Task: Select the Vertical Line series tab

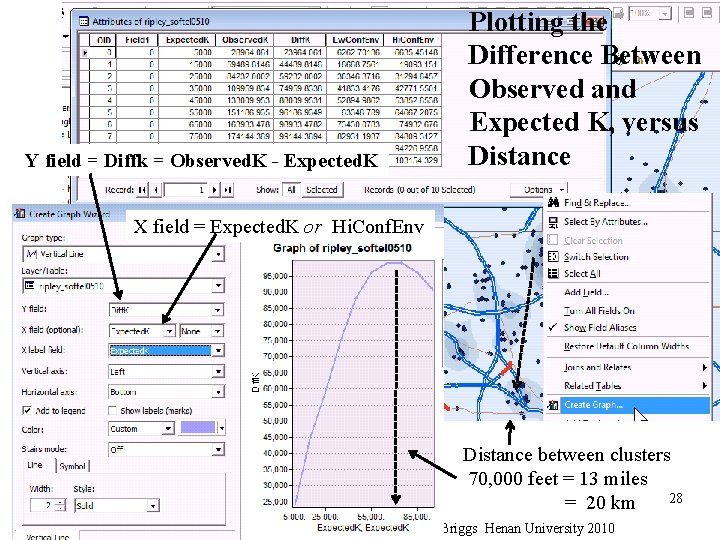Action: (48, 536)
